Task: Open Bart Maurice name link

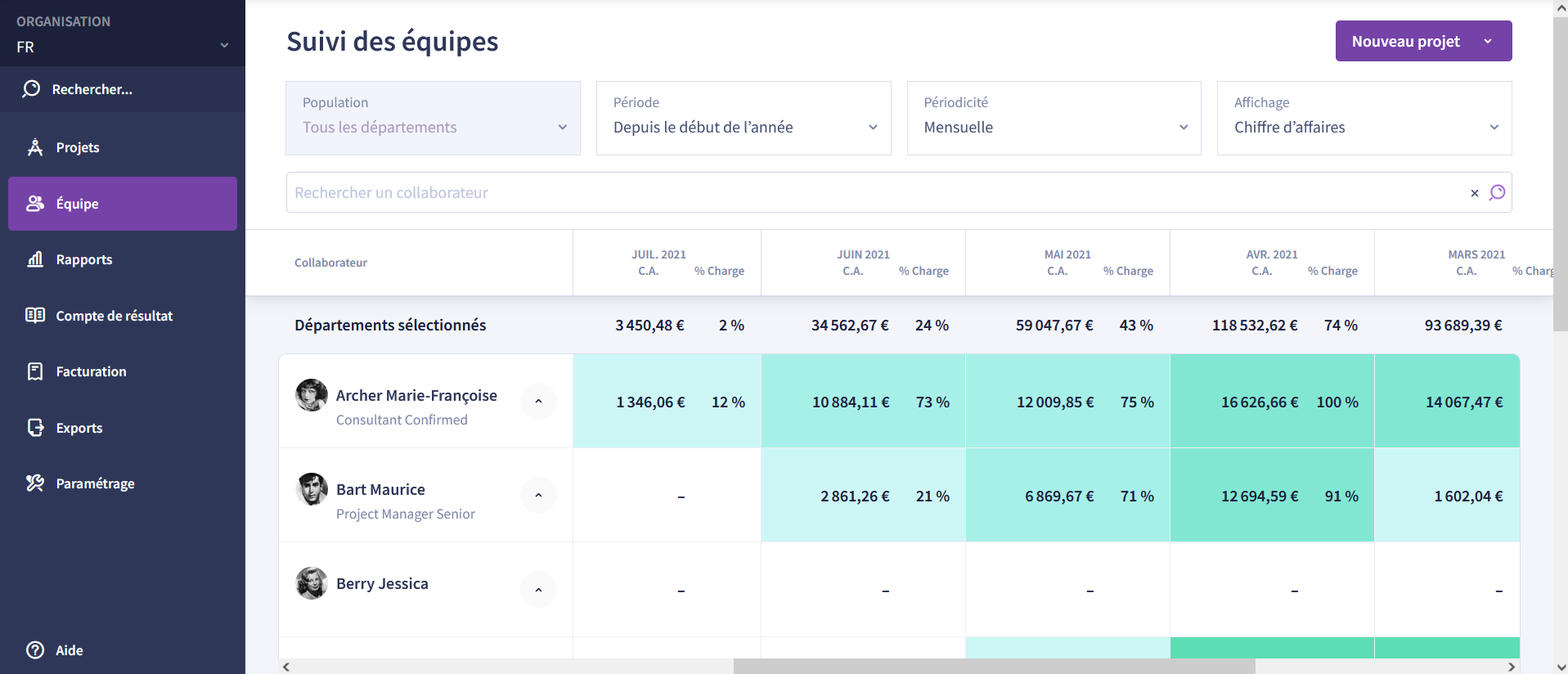Action: [x=380, y=489]
